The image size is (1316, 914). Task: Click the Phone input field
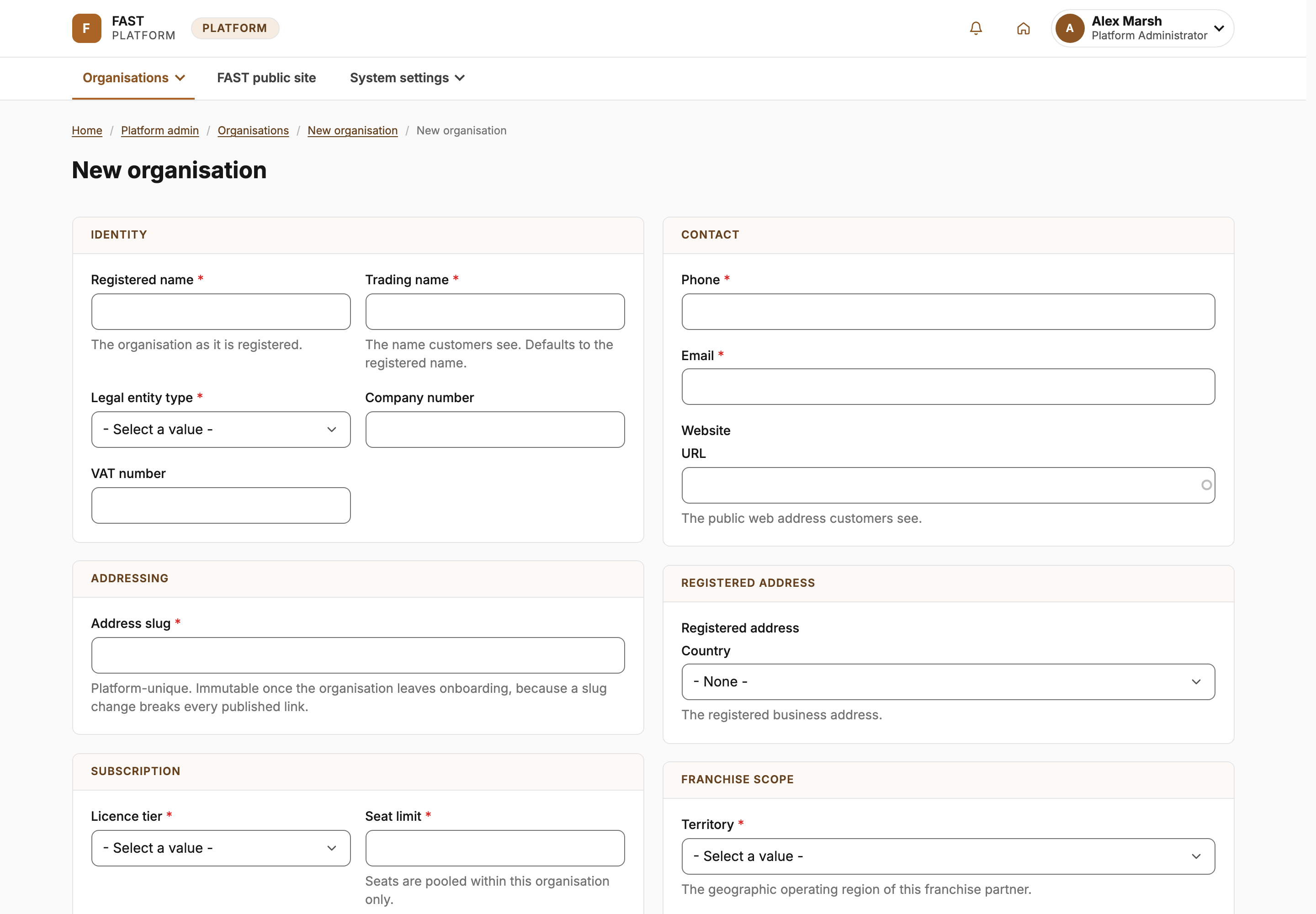coord(948,312)
